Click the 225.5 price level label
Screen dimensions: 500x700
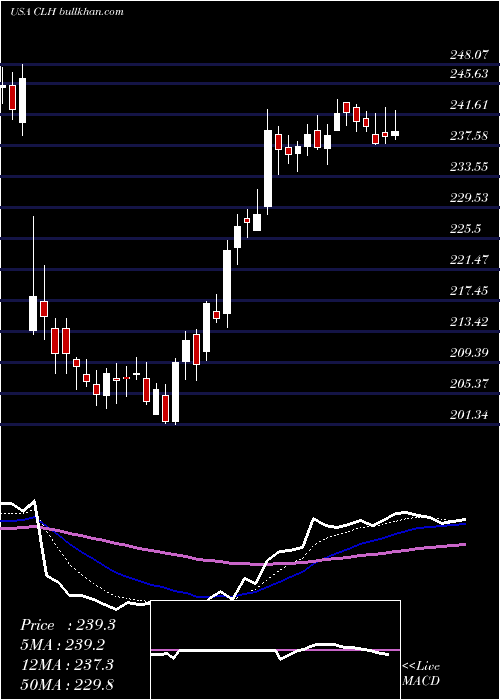pyautogui.click(x=465, y=229)
